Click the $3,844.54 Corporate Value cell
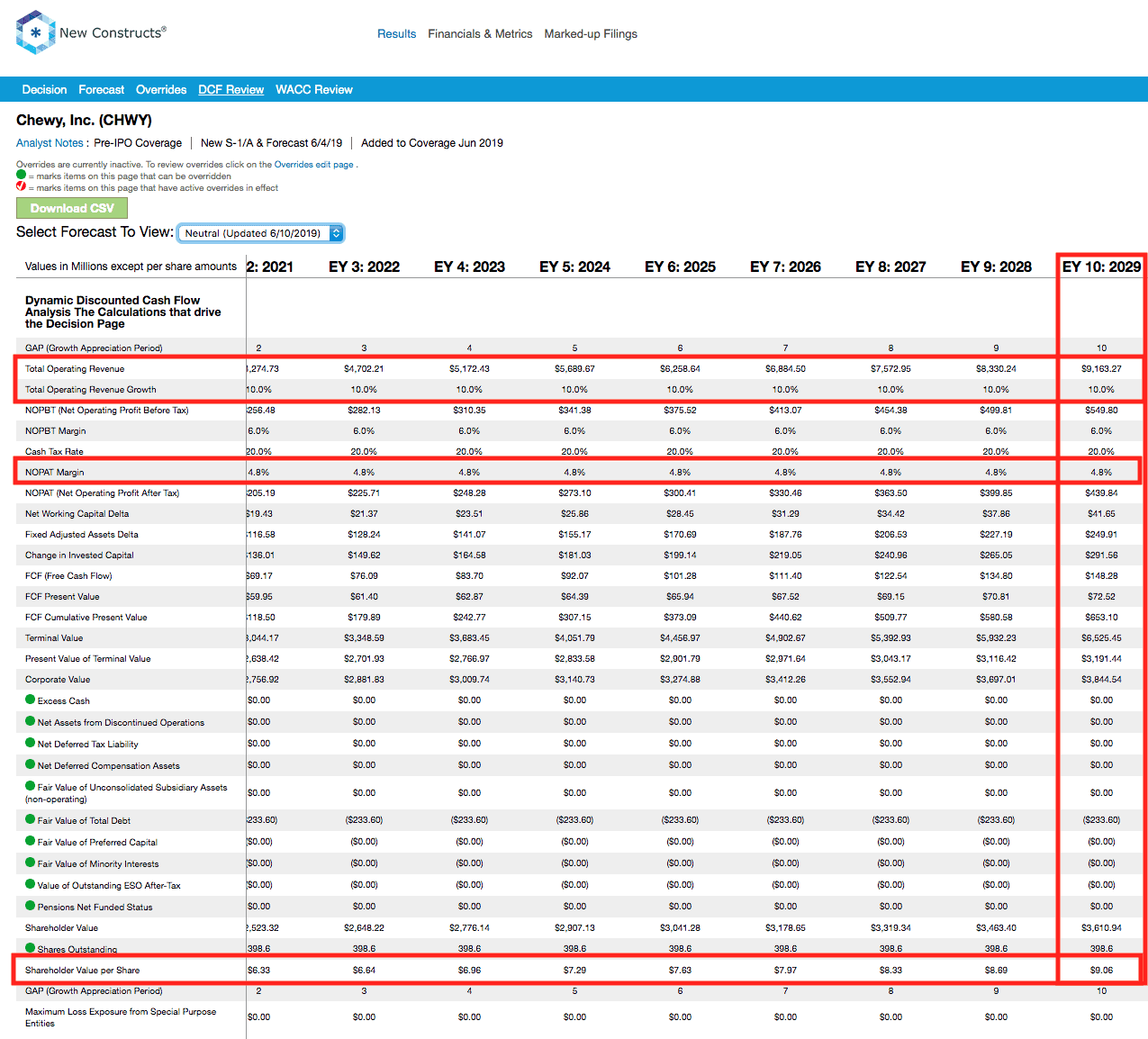This screenshot has width=1148, height=1039. tap(1101, 679)
